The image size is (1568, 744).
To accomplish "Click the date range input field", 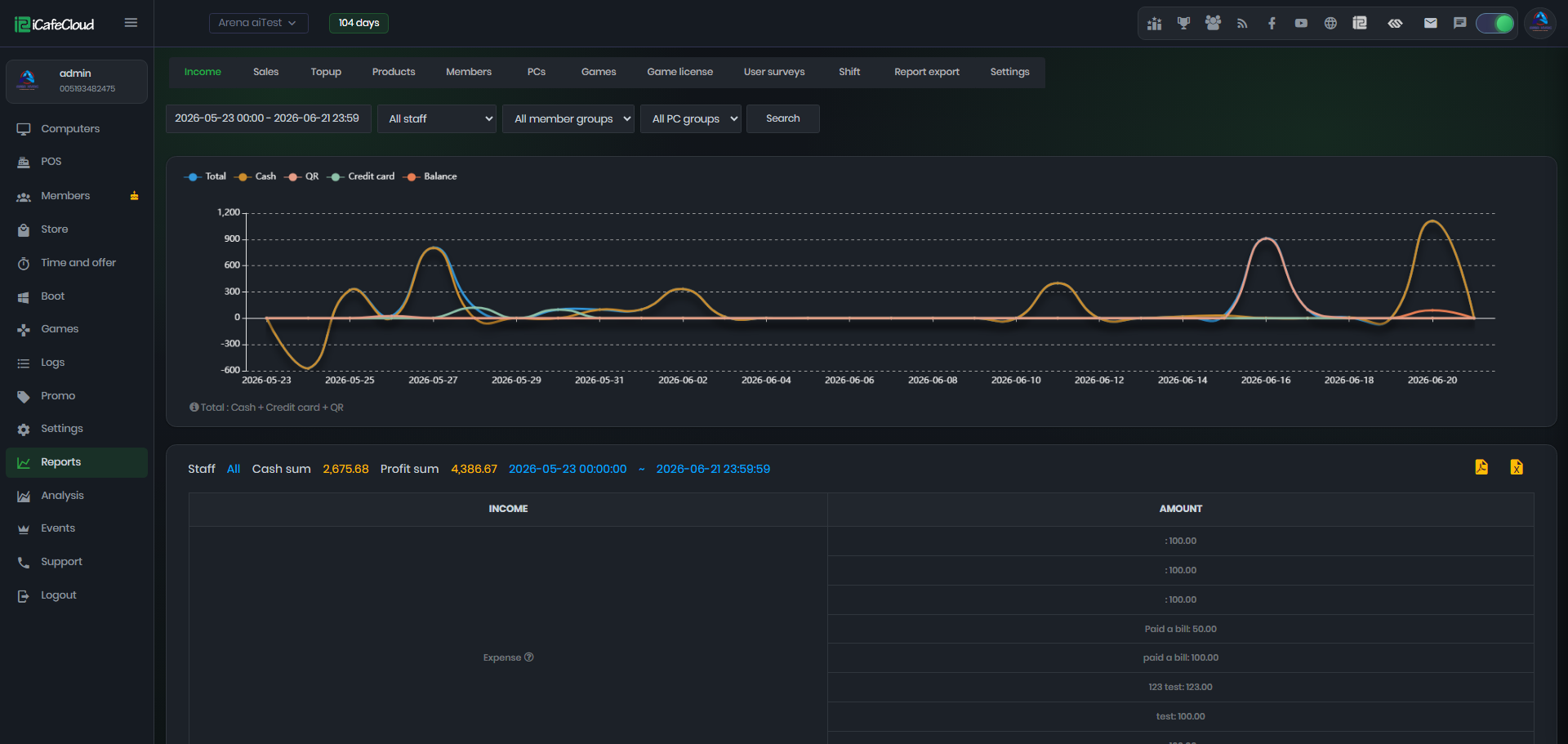I will (268, 118).
